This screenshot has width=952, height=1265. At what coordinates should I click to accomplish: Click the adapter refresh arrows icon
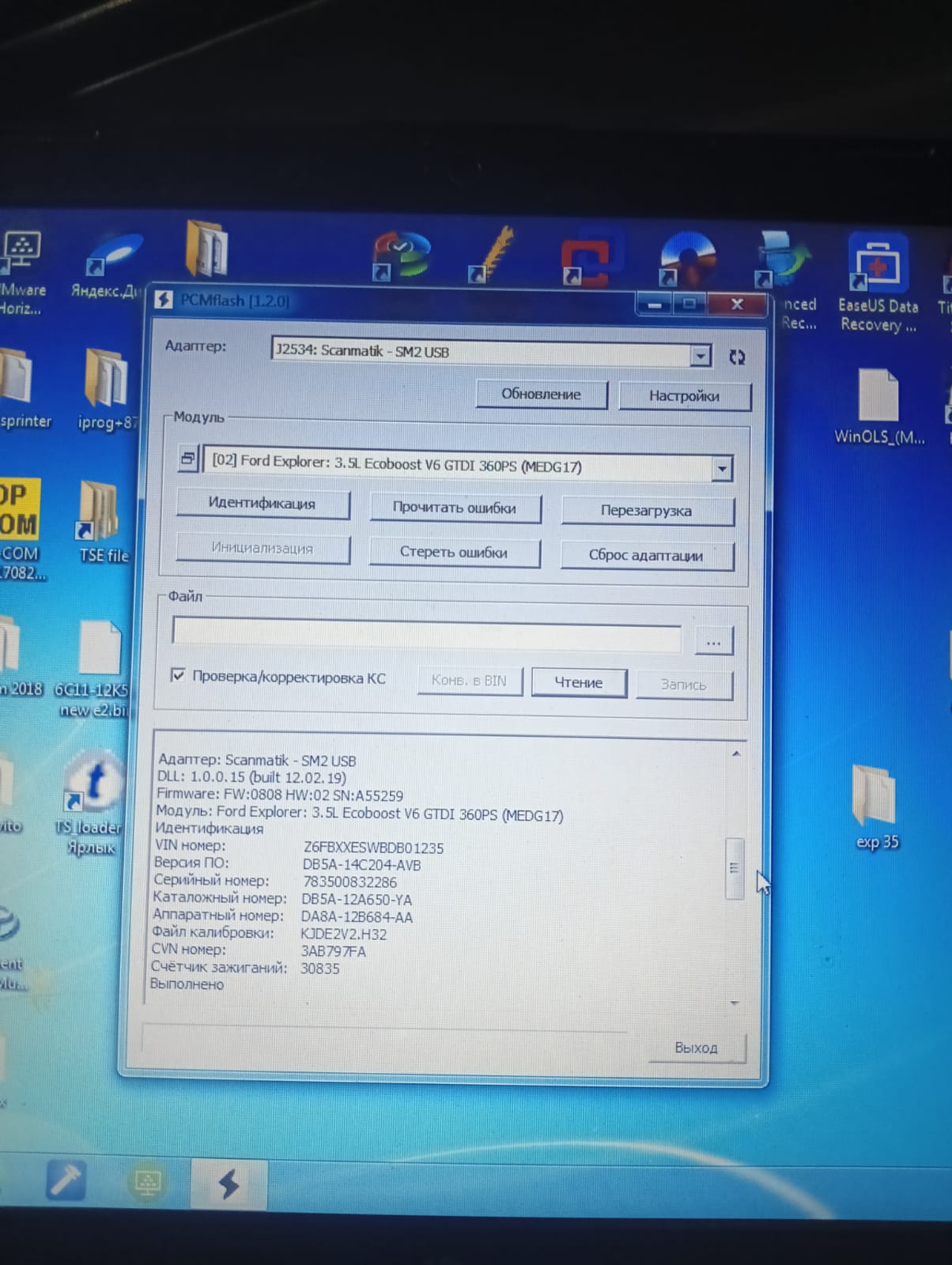(736, 357)
